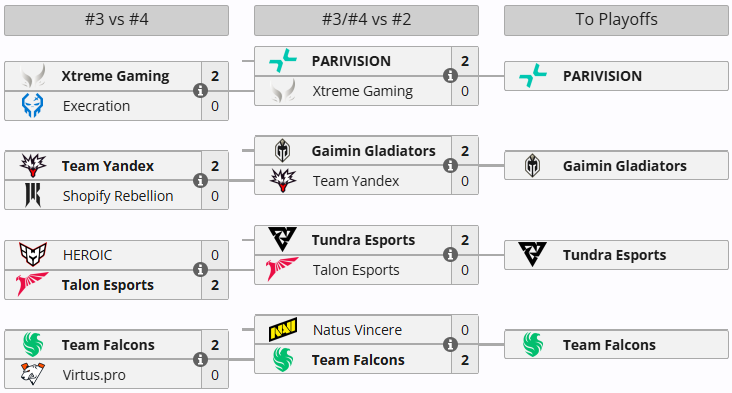Open info icon for Tundra Esports vs Talon Esports
This screenshot has width=732, height=393.
450,254
